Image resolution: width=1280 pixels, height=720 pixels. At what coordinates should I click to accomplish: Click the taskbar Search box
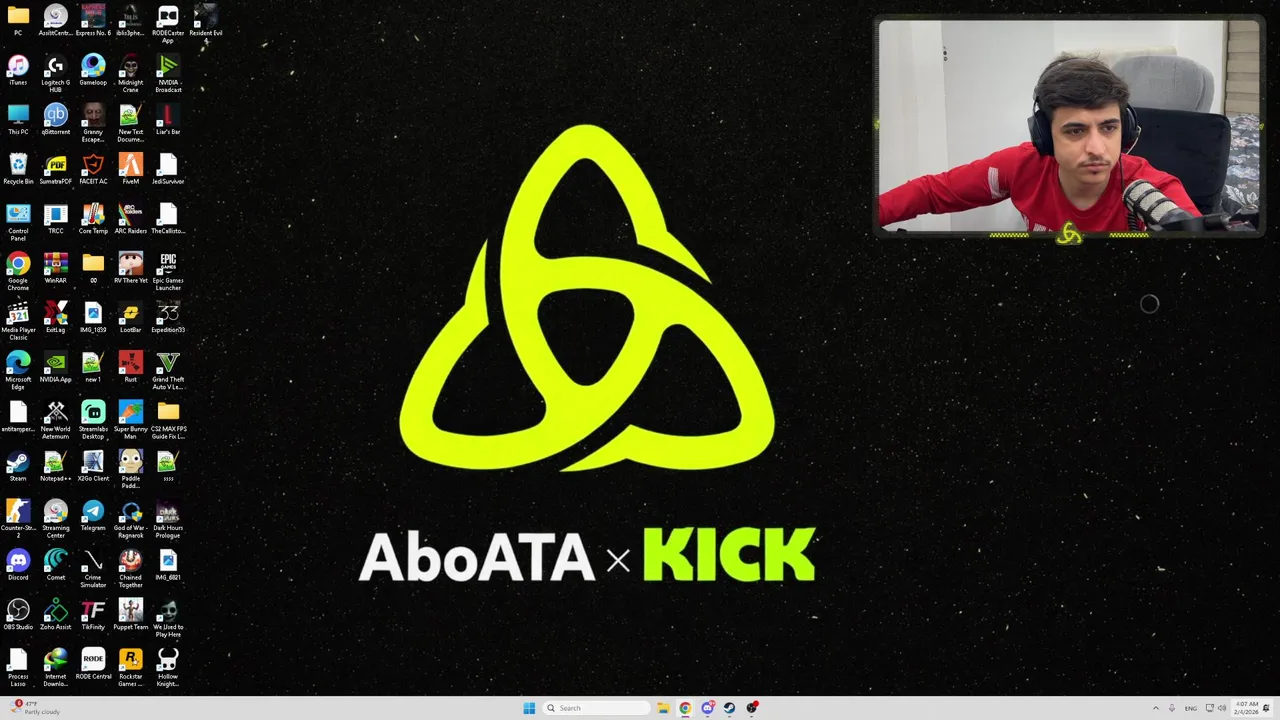pos(596,708)
